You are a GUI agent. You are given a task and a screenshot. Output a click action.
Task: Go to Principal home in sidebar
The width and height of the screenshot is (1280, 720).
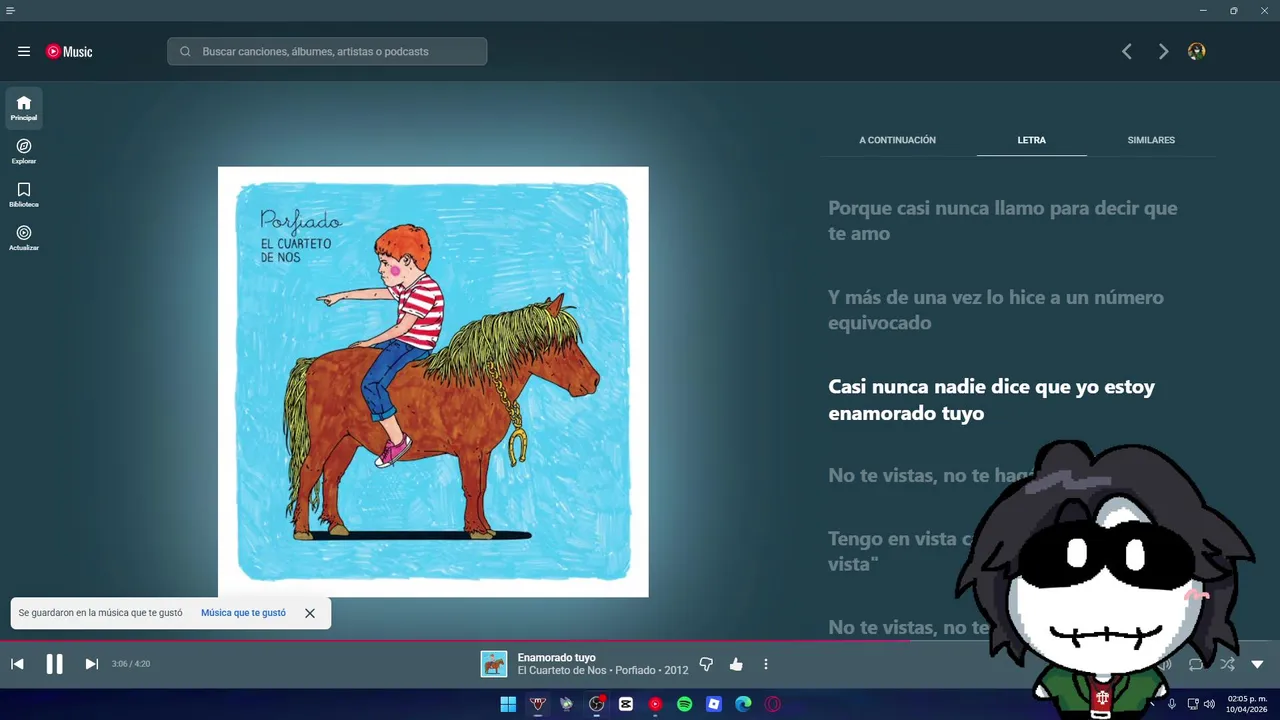pos(24,108)
